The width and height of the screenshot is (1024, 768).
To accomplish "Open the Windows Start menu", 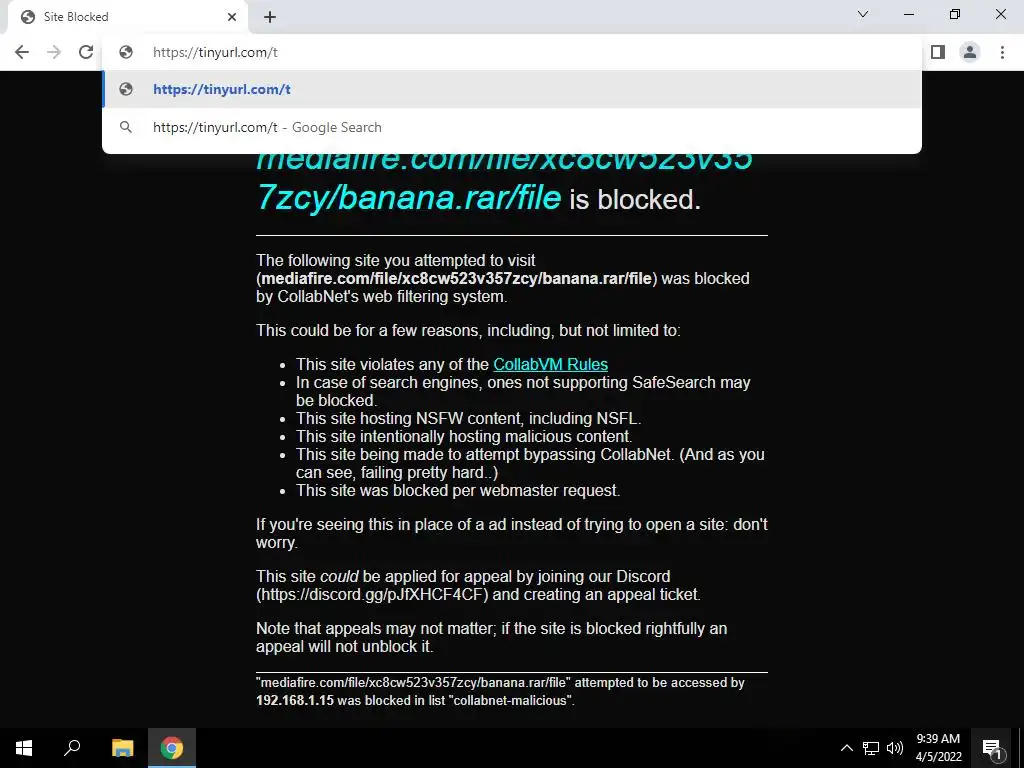I will tap(24, 748).
